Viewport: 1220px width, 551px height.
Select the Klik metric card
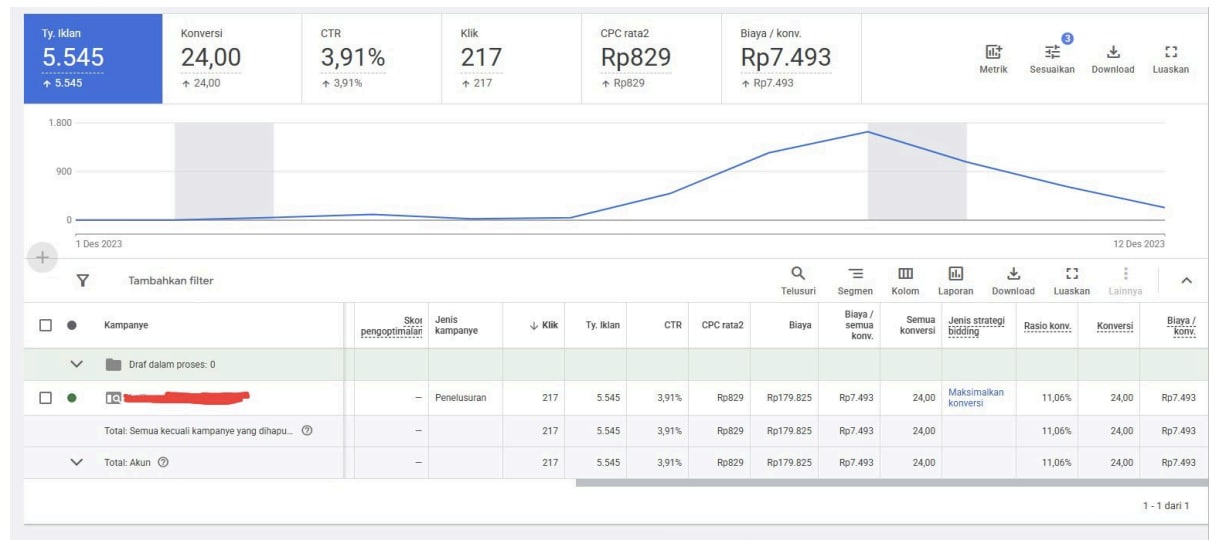(x=511, y=58)
